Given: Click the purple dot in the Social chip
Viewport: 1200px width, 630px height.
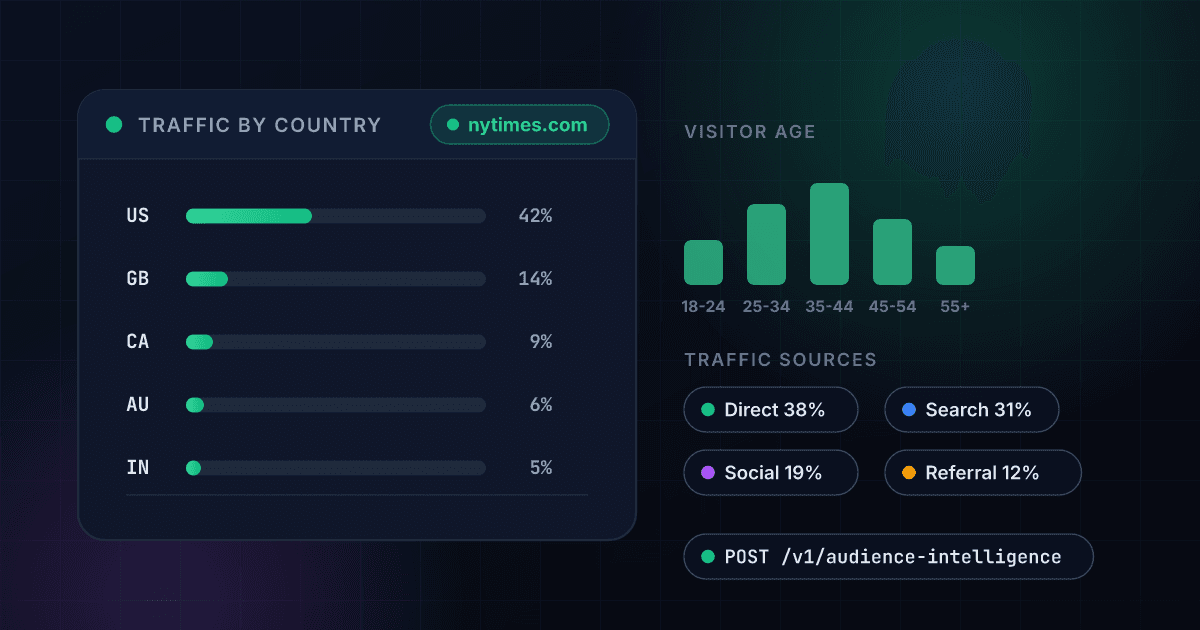Looking at the screenshot, I should [x=708, y=473].
